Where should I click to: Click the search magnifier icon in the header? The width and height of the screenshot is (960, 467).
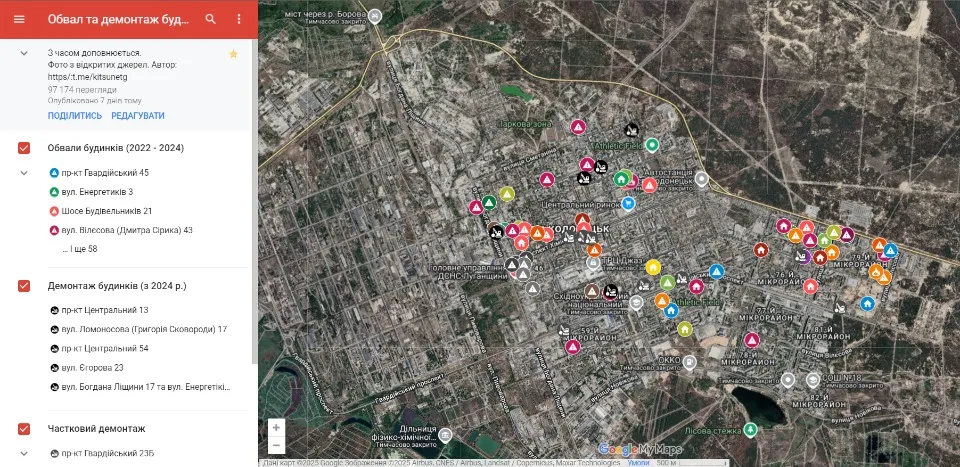click(x=211, y=19)
